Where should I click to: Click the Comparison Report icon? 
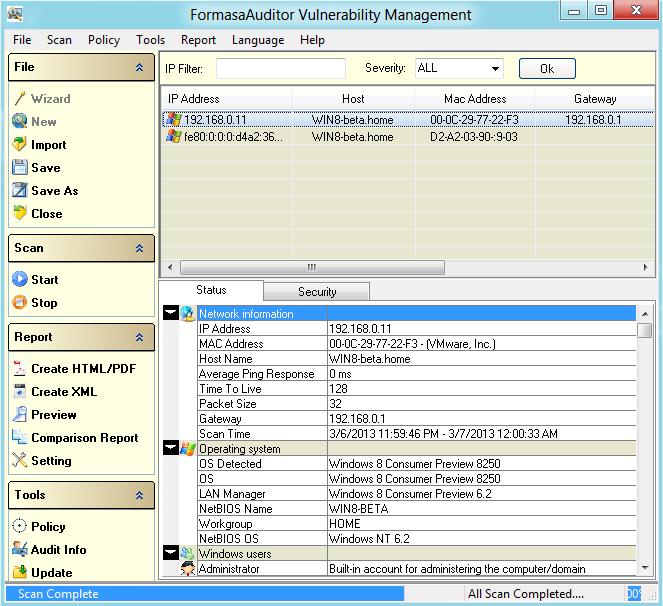19,437
